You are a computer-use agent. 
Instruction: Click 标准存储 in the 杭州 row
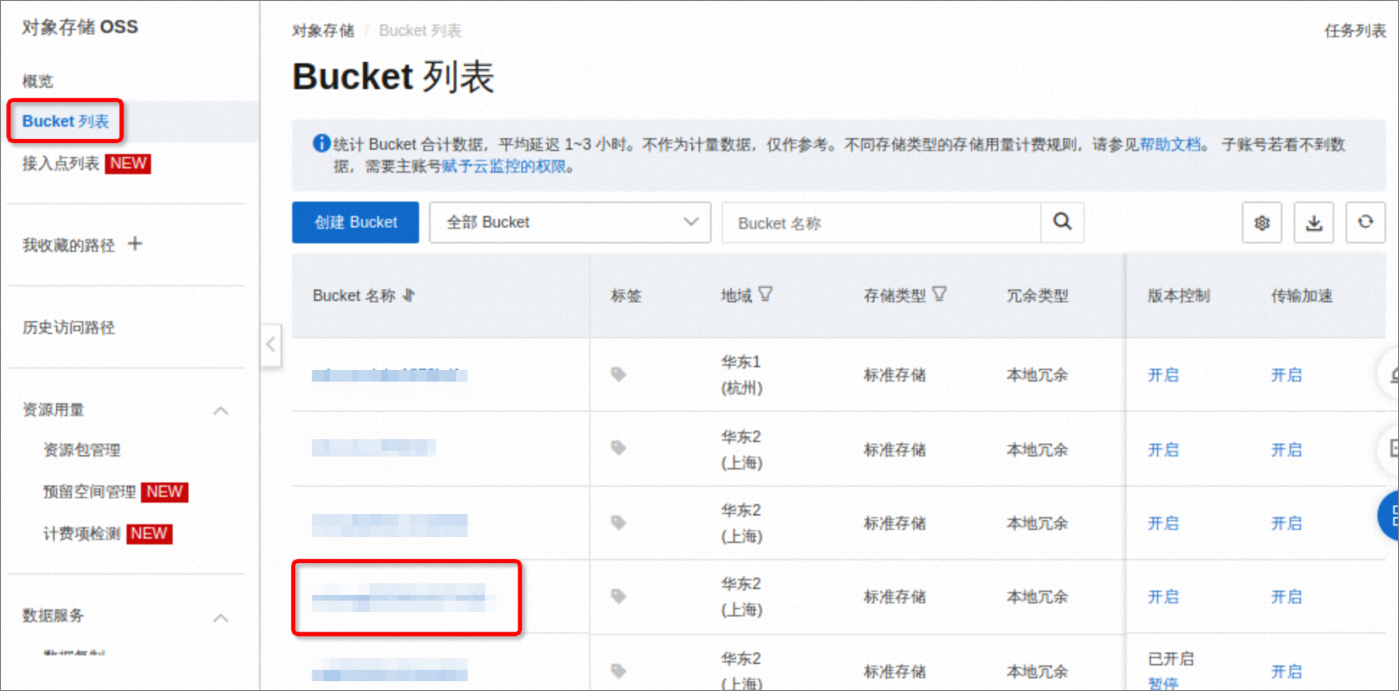(895, 375)
